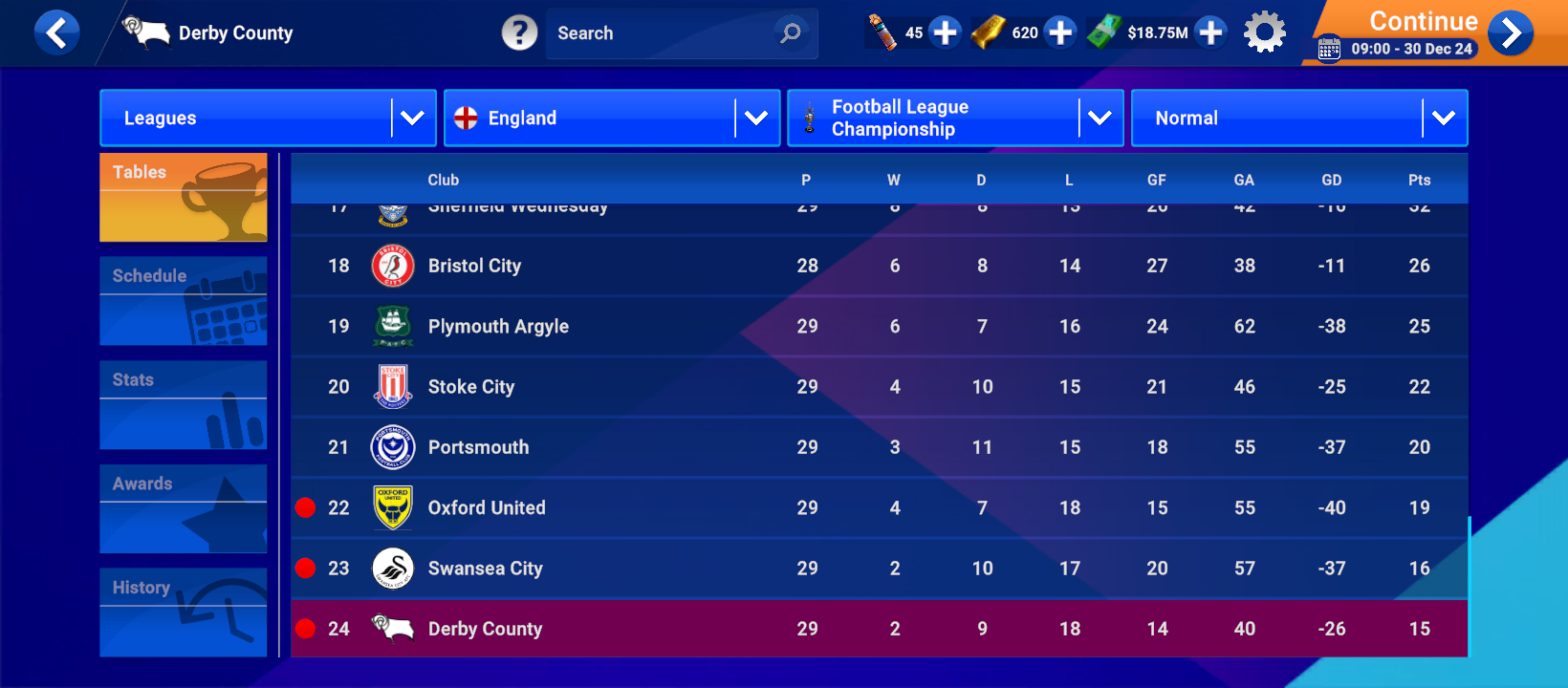Screen dimensions: 1568x688
Task: Click the search magnifier icon
Action: pos(791,33)
